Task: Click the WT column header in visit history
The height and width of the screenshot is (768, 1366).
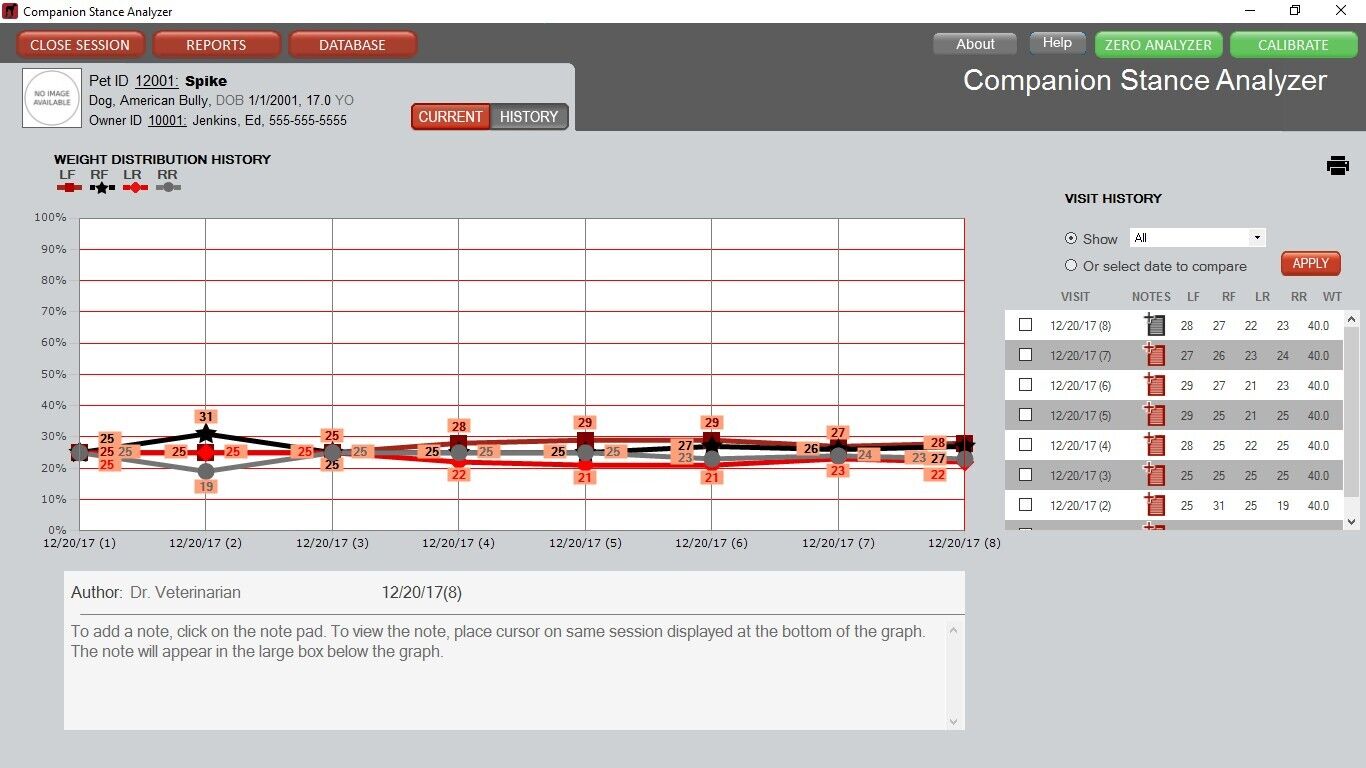Action: [1332, 297]
